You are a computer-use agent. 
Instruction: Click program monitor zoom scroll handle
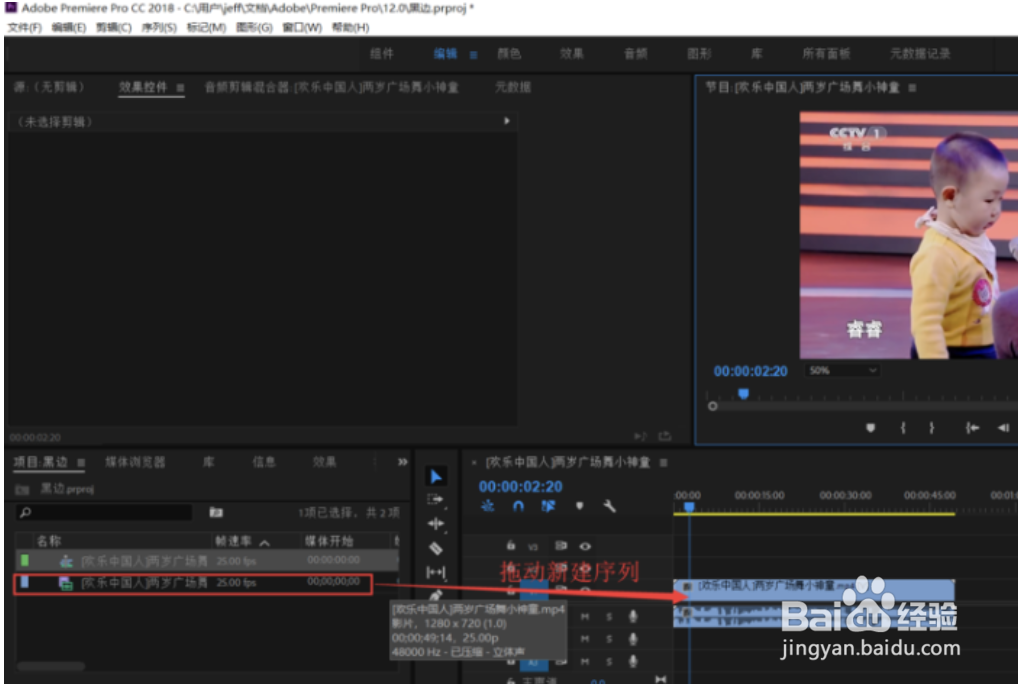(712, 406)
